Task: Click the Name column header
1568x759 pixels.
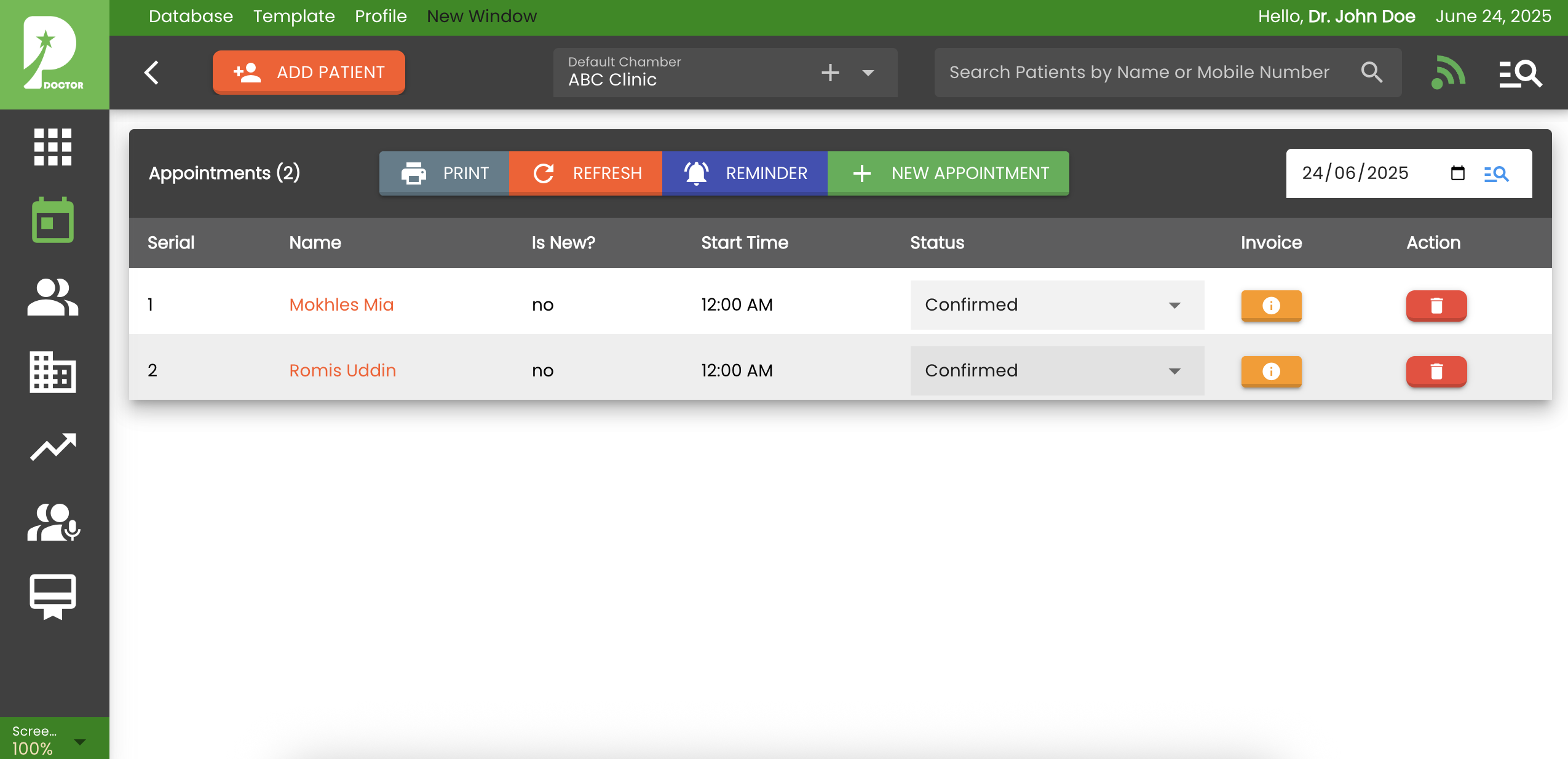Action: 315,243
